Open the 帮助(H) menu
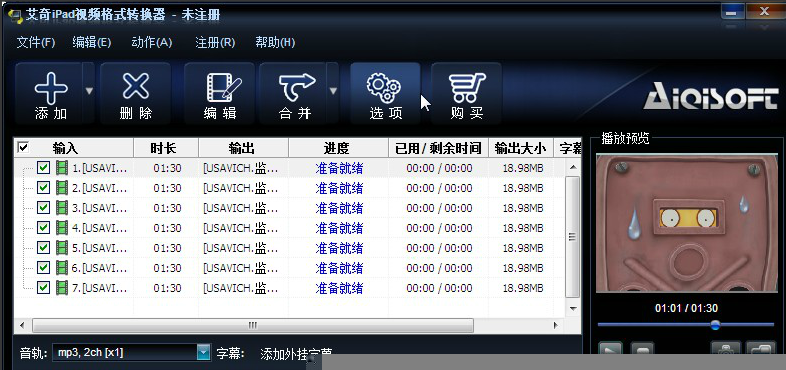Image resolution: width=786 pixels, height=370 pixels. (275, 43)
